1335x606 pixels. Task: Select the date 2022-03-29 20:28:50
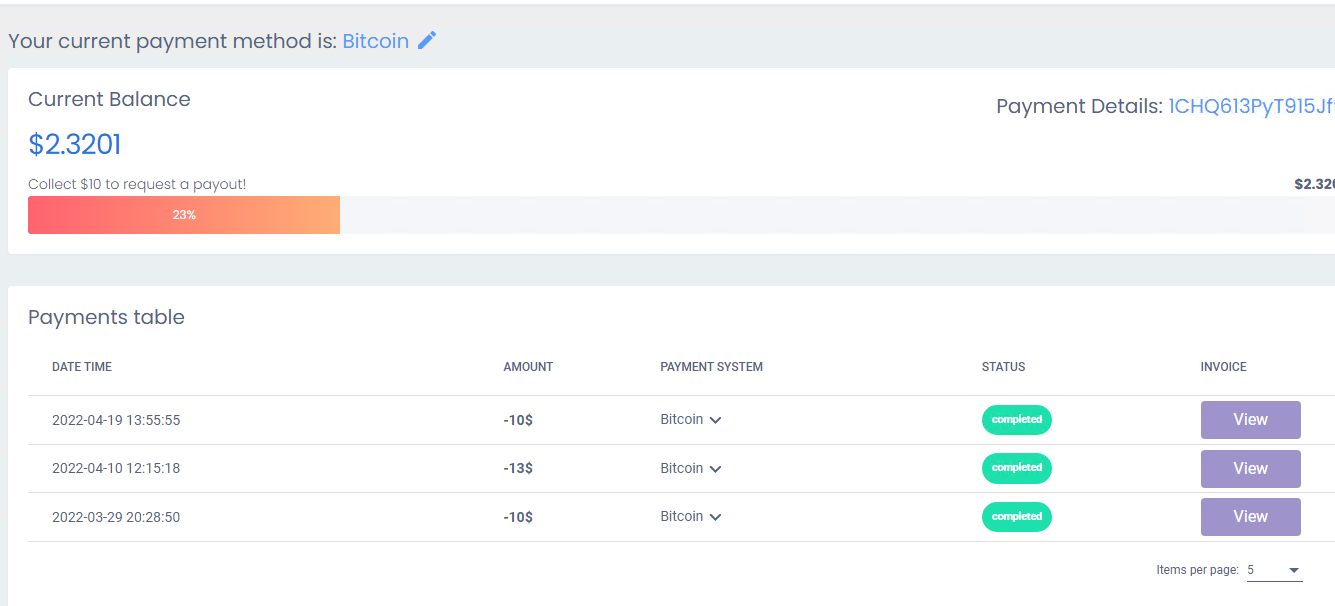(116, 517)
